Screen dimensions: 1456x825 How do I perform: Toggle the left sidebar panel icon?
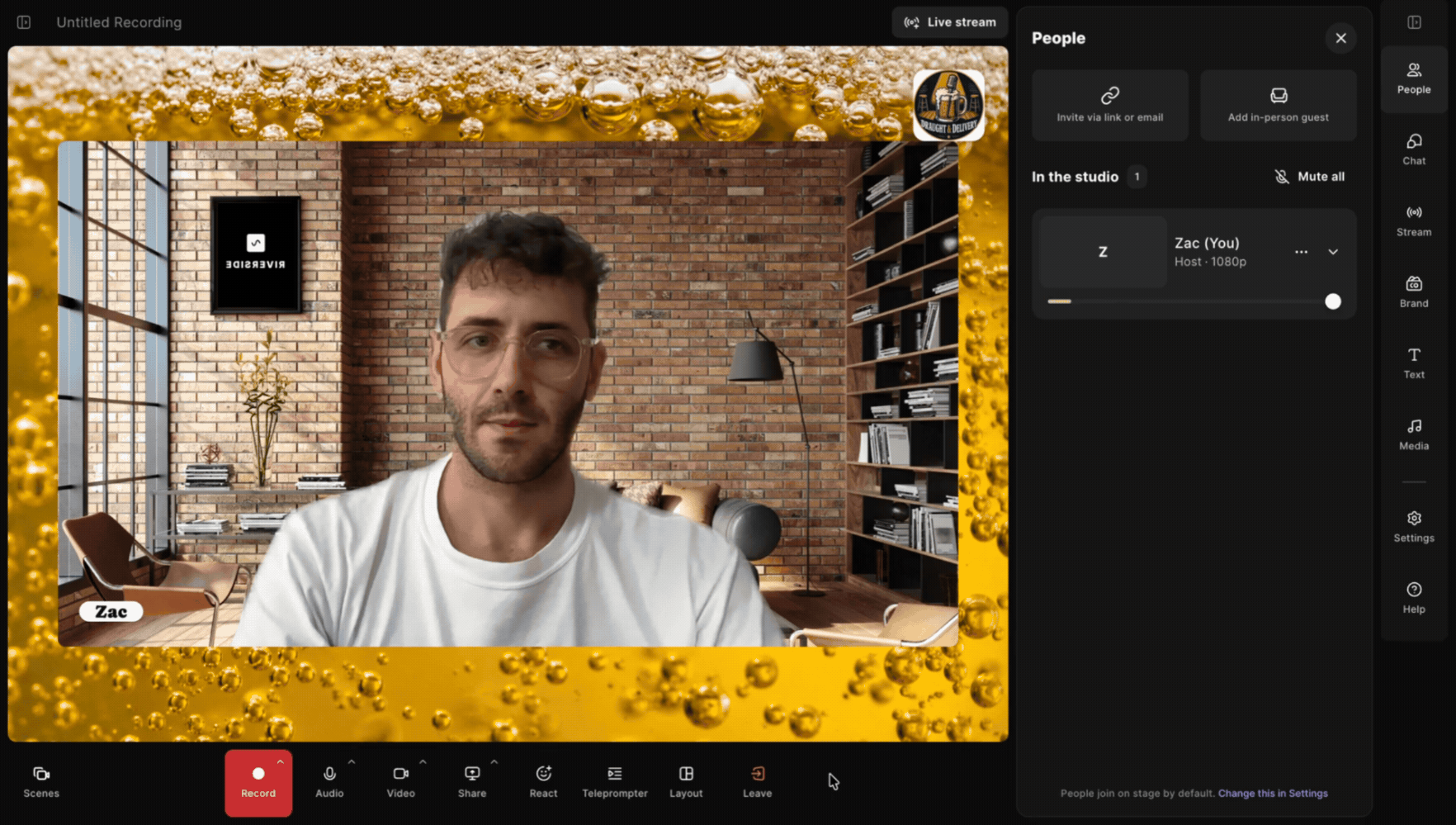coord(24,22)
